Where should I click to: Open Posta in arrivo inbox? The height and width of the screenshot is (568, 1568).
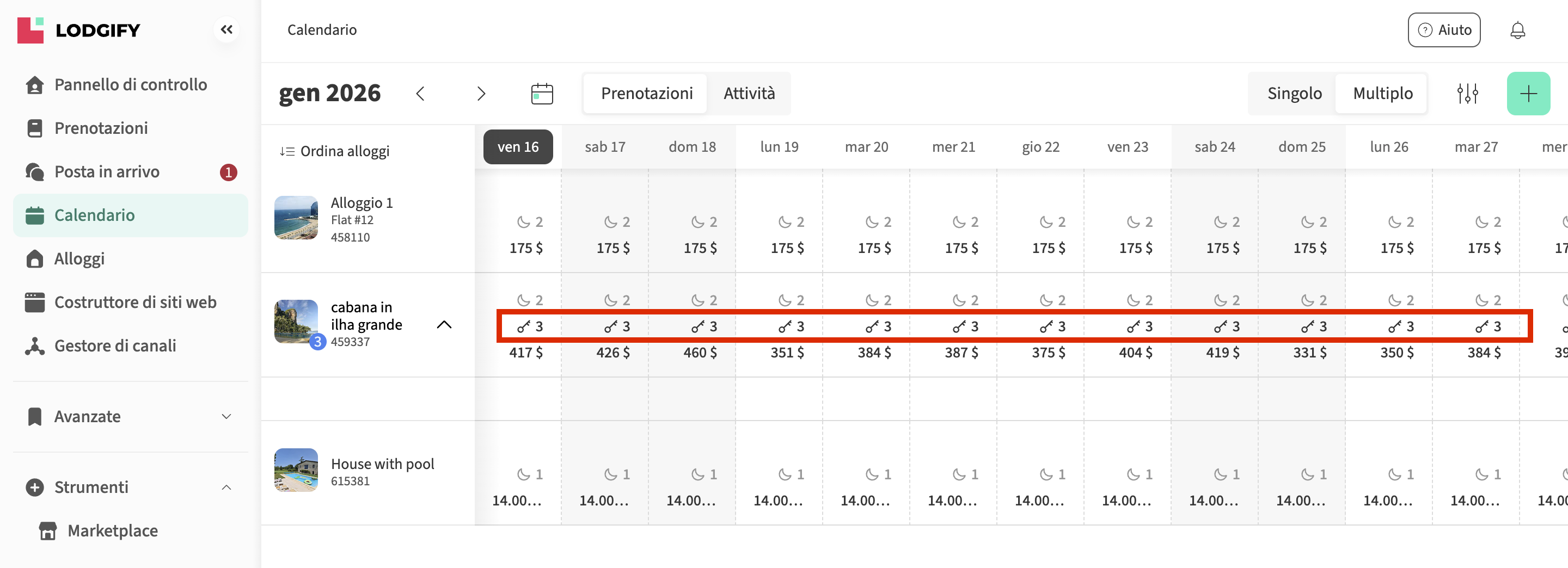click(107, 172)
